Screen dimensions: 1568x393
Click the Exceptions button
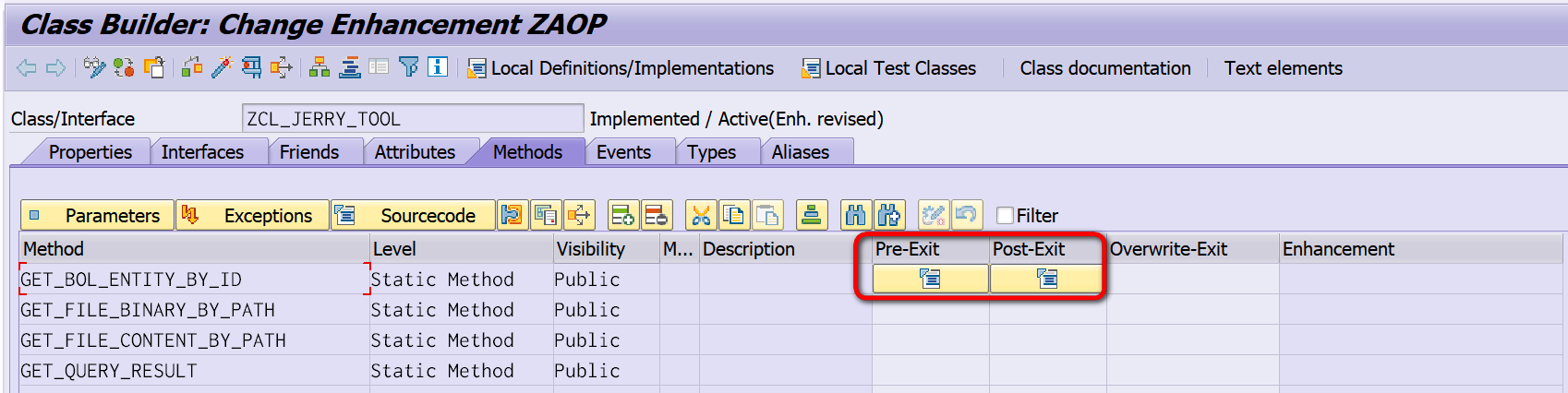(x=252, y=216)
